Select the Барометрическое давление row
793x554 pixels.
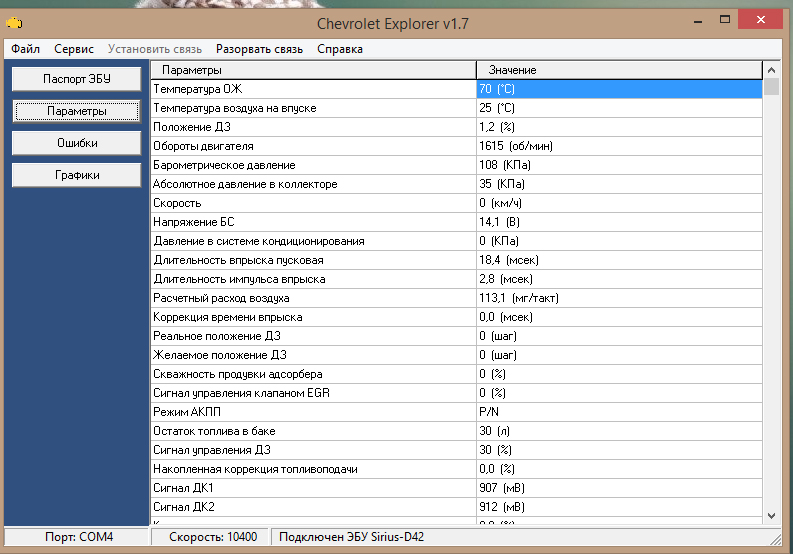[x=457, y=165]
